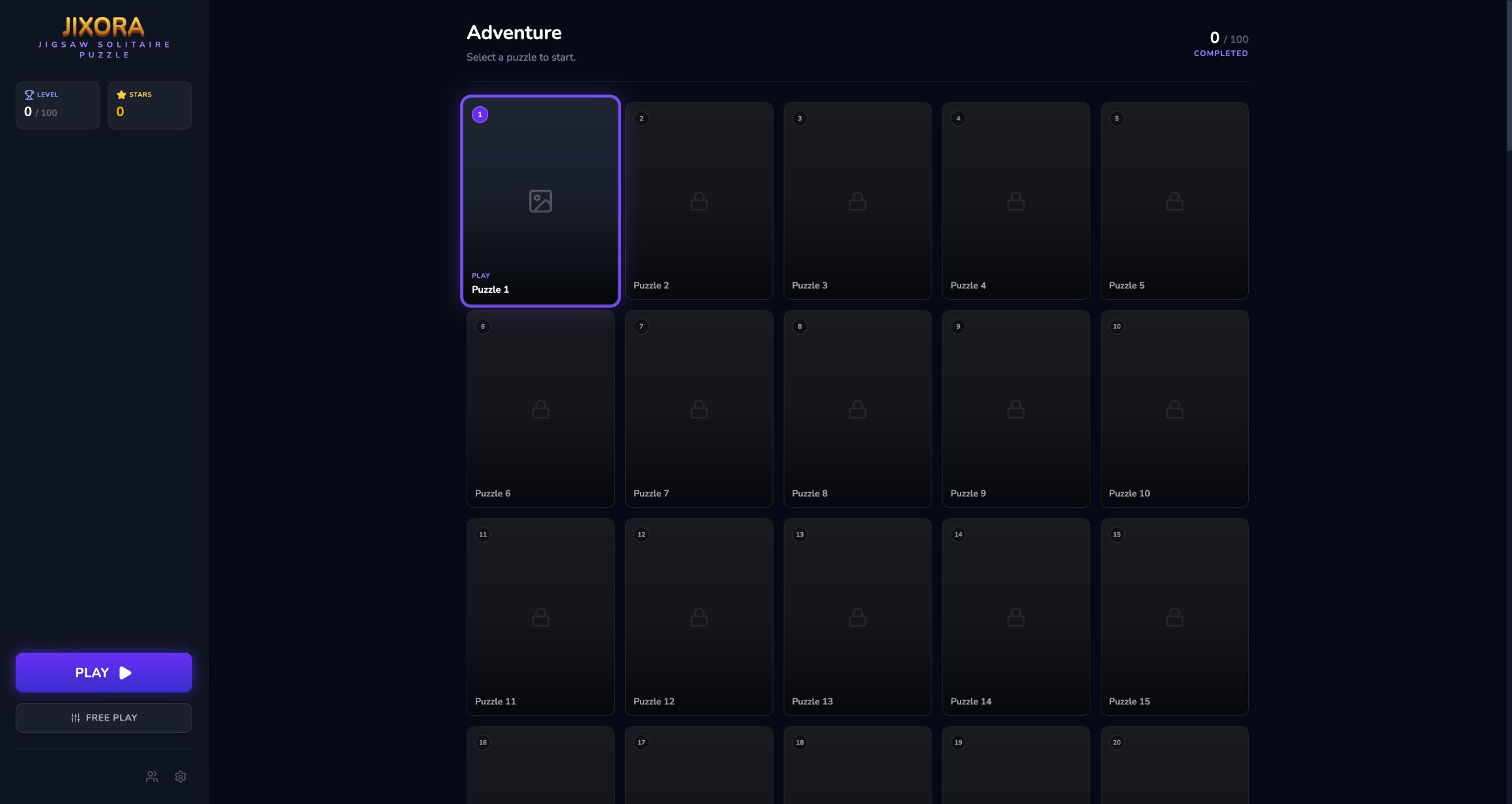This screenshot has width=1512, height=804.
Task: Select the 'Puzzle 5' label
Action: pos(1126,286)
